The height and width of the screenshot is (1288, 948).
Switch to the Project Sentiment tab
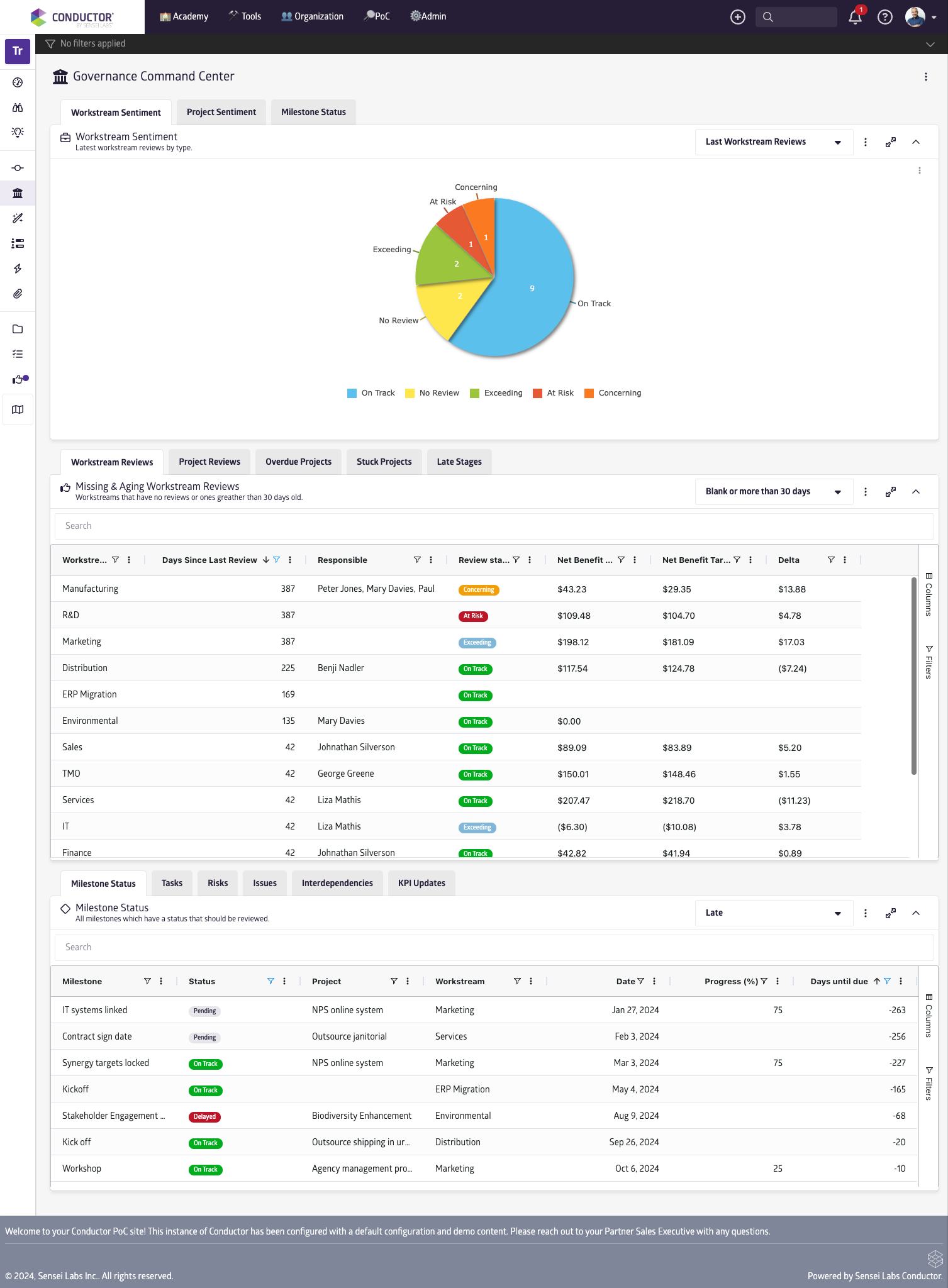[x=221, y=112]
